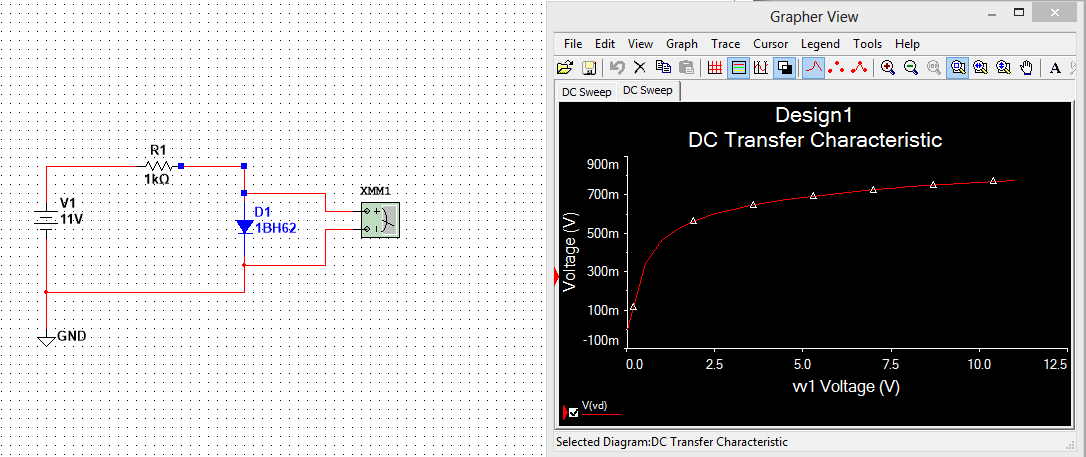Open the Legend menu
This screenshot has width=1086, height=457.
tap(820, 44)
